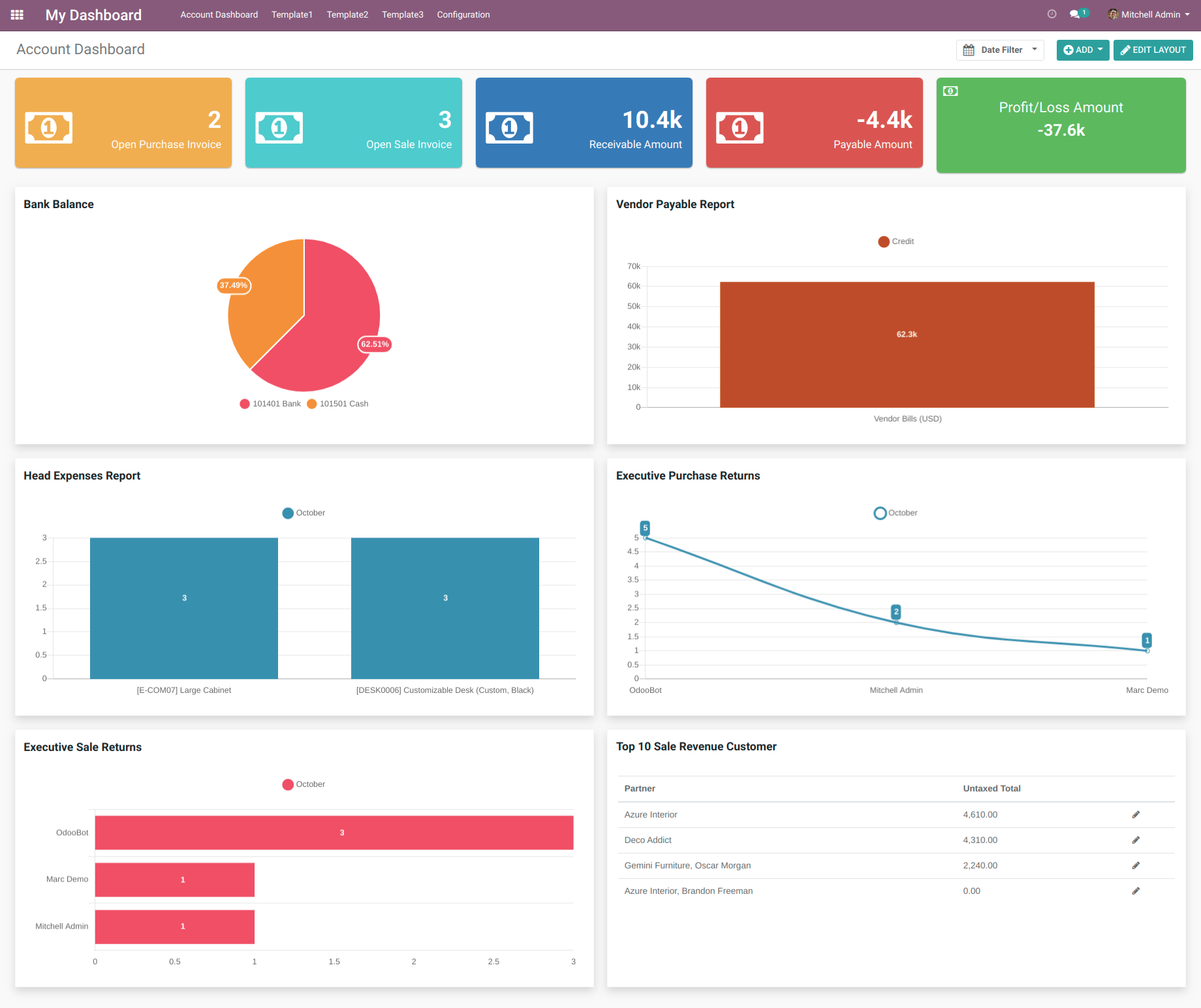Hide 101401 Bank in Bank Balance legend
Viewport: 1201px width, 1008px height.
click(x=269, y=403)
